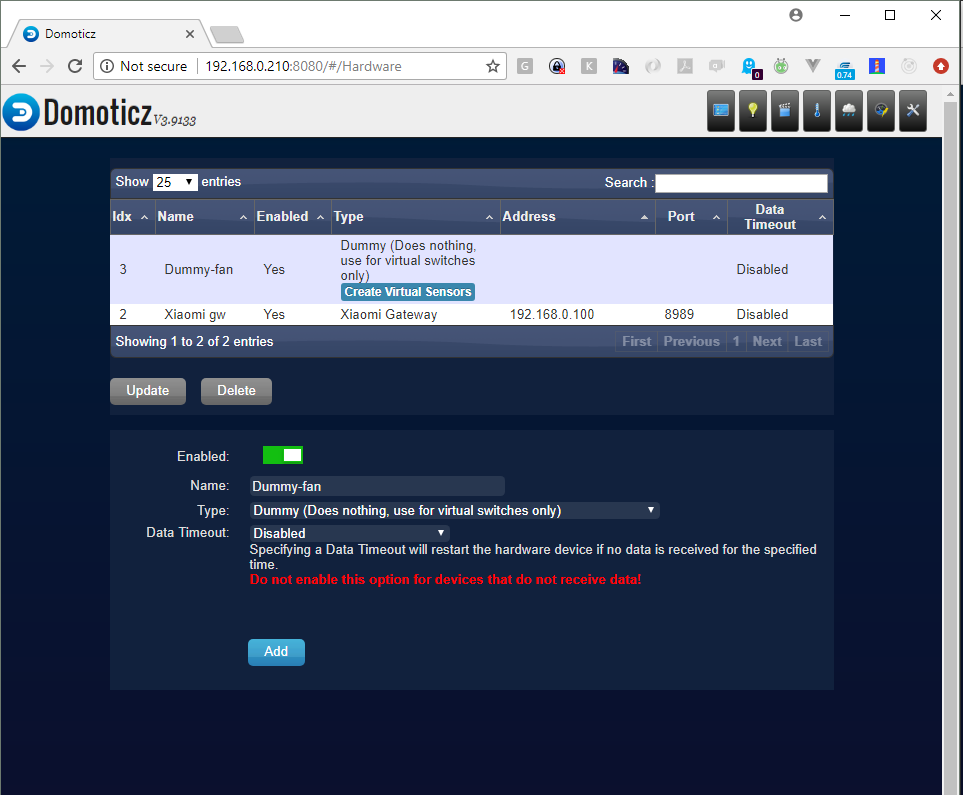The height and width of the screenshot is (795, 963).
Task: Click the green robot-face extension icon
Action: (781, 66)
